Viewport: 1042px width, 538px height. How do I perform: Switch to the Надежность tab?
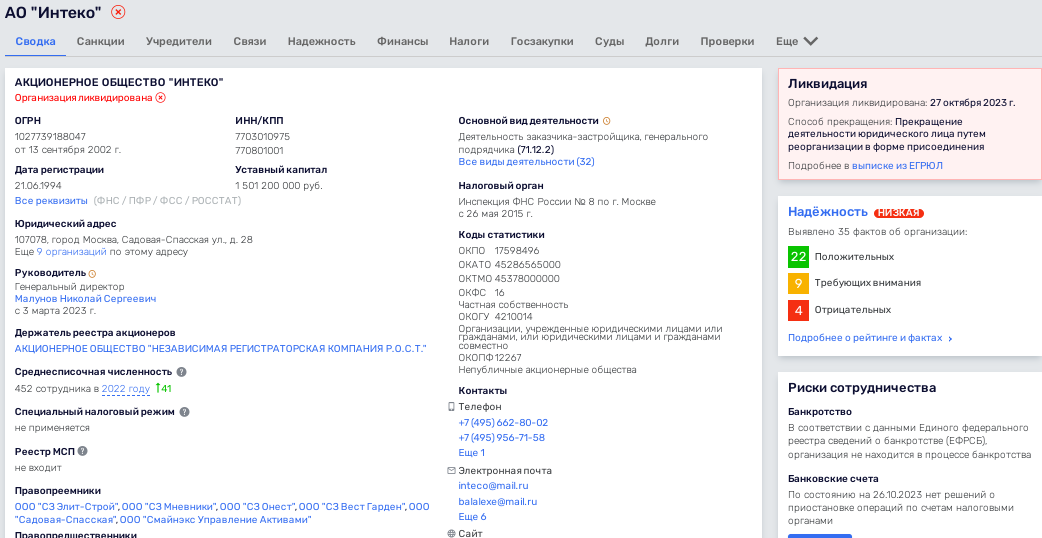(x=322, y=41)
